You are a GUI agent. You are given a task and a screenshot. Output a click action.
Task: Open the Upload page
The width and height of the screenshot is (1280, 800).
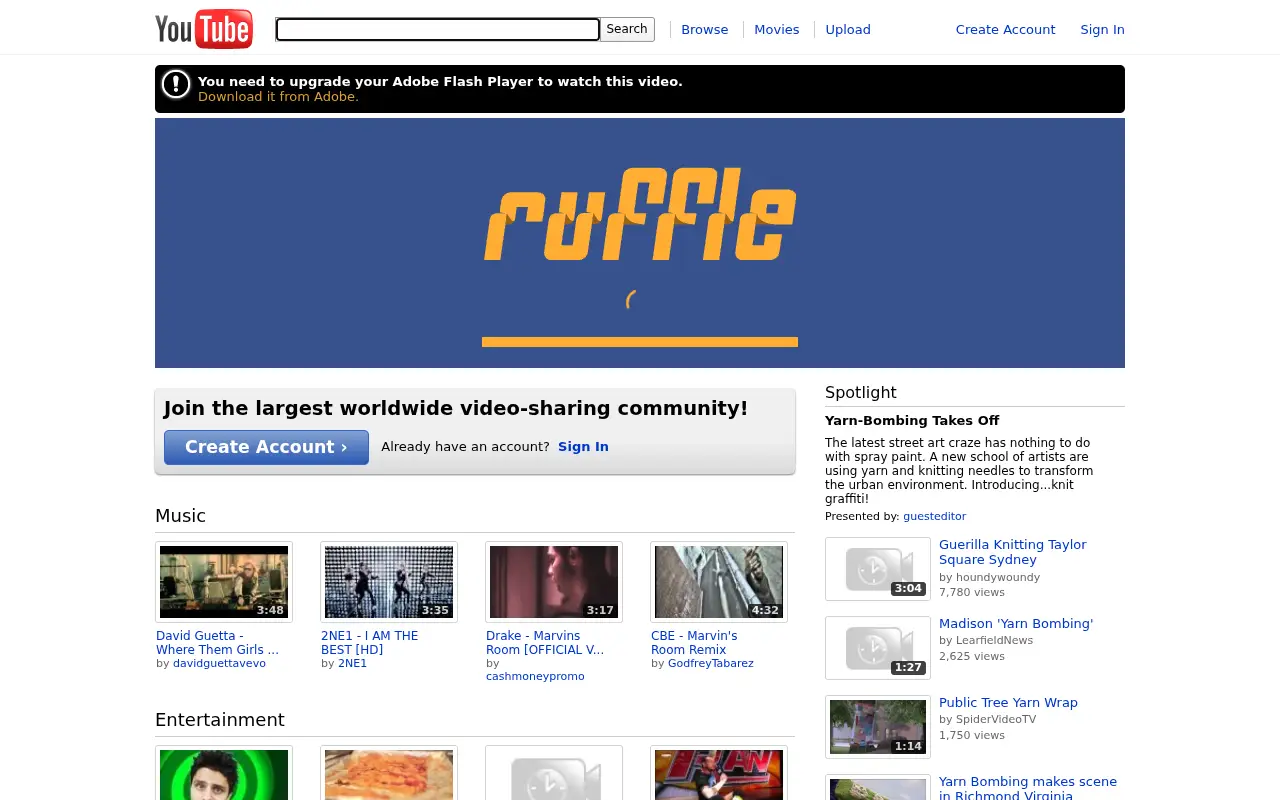coord(848,29)
